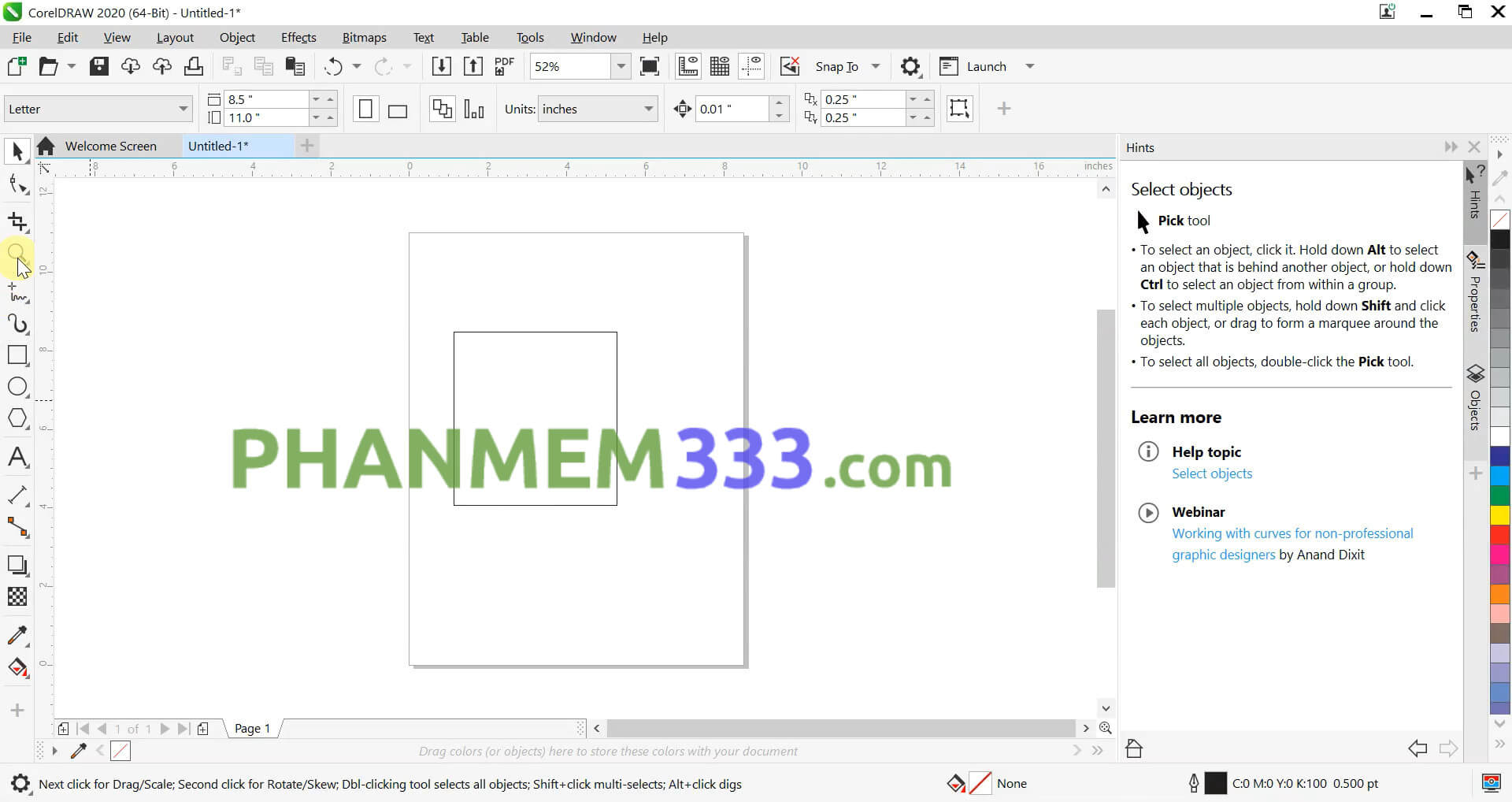Open the Object menu
The image size is (1512, 802).
pyautogui.click(x=237, y=37)
